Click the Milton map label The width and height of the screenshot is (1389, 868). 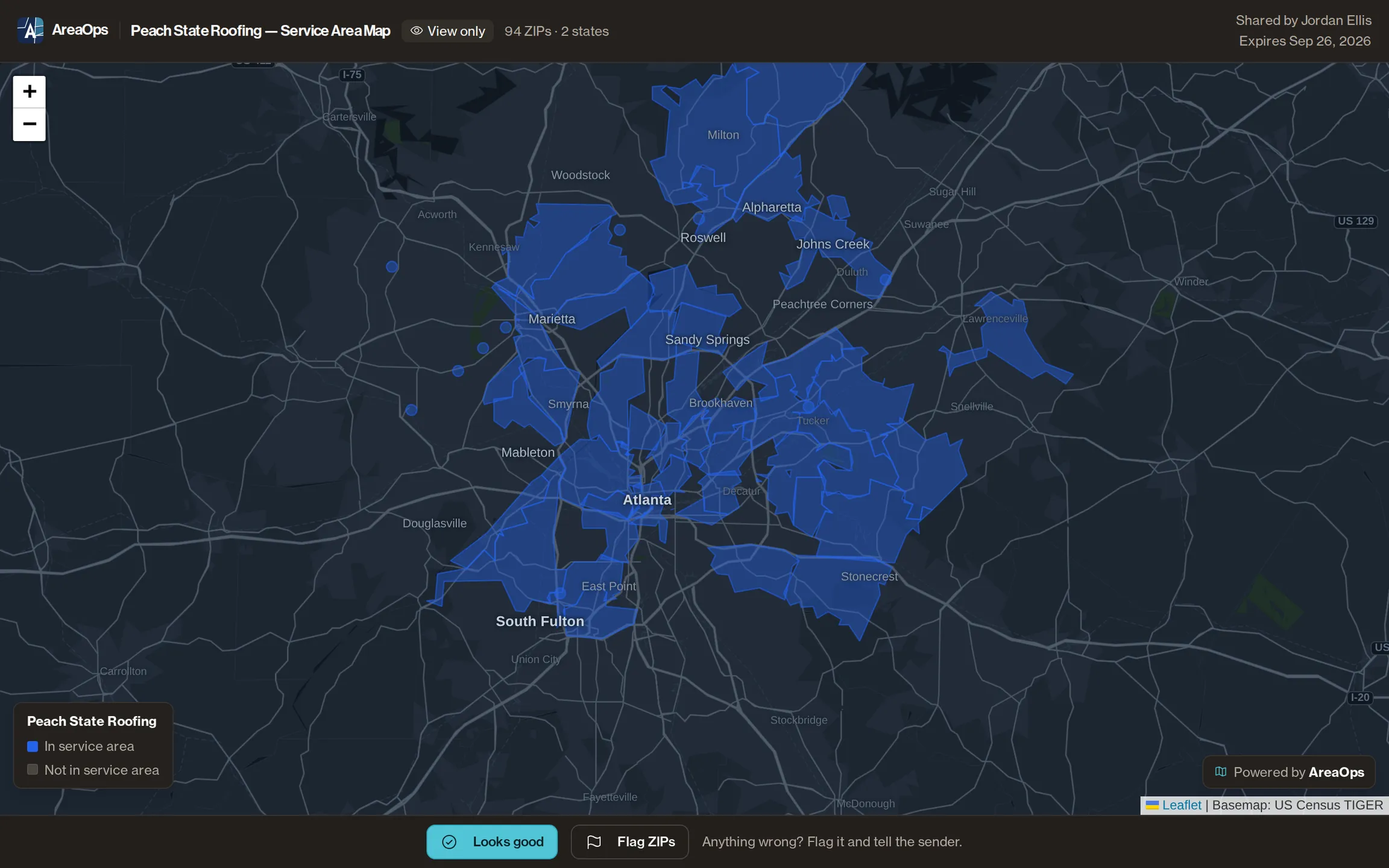(x=723, y=135)
